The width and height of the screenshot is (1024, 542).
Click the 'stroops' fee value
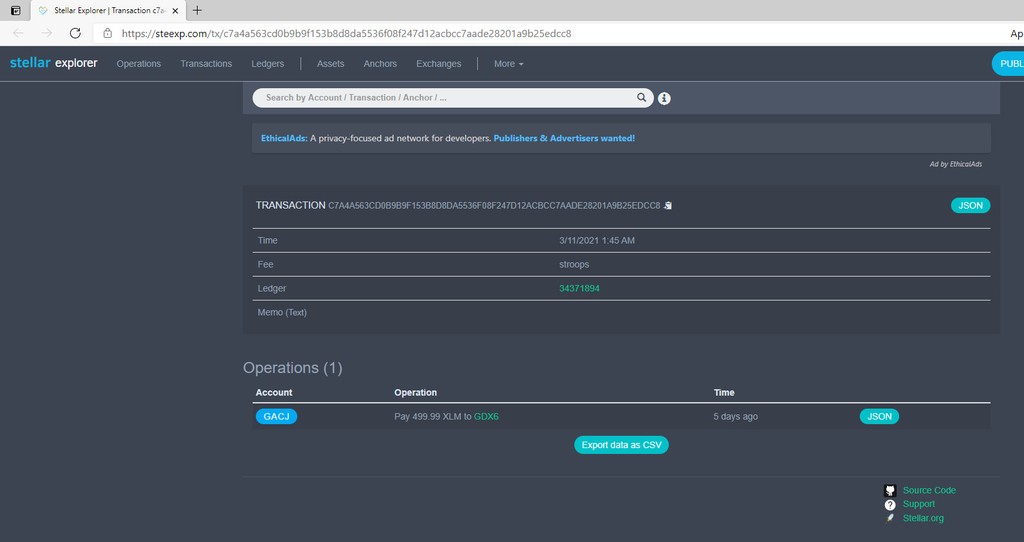pos(574,264)
